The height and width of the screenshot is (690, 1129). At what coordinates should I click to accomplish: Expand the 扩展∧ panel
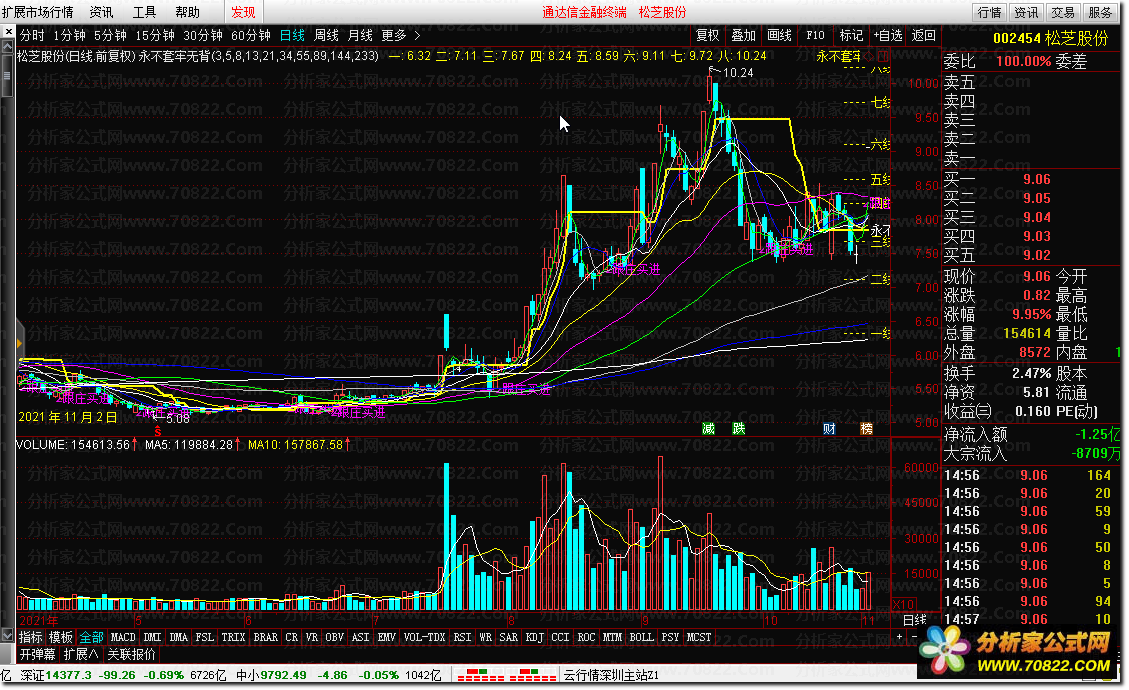tap(81, 654)
